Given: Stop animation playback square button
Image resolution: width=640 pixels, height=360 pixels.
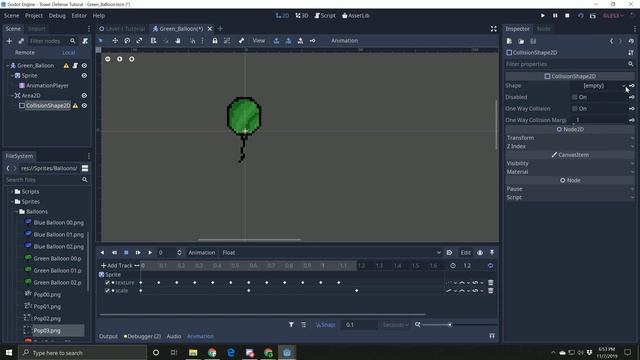Looking at the screenshot, I should (126, 253).
